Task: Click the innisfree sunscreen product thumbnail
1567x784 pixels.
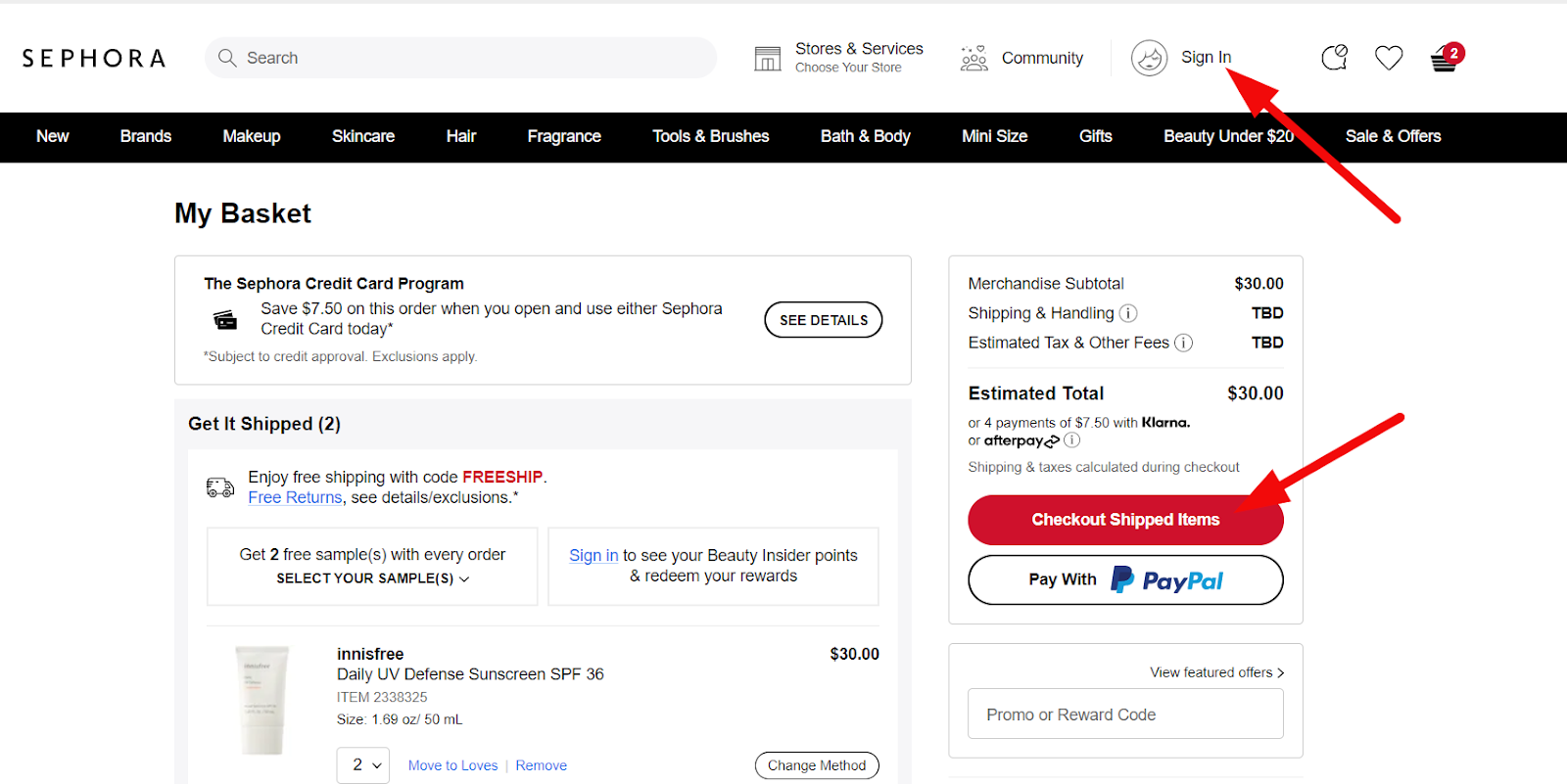Action: coord(263,700)
